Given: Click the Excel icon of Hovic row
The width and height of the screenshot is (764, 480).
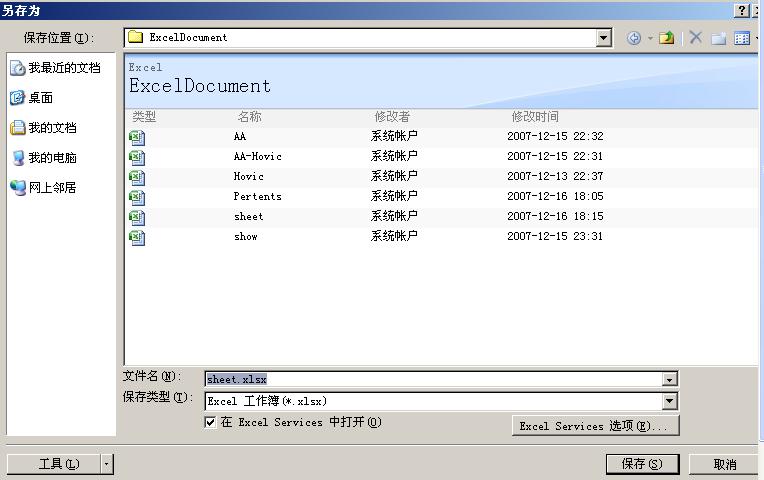Looking at the screenshot, I should [137, 178].
